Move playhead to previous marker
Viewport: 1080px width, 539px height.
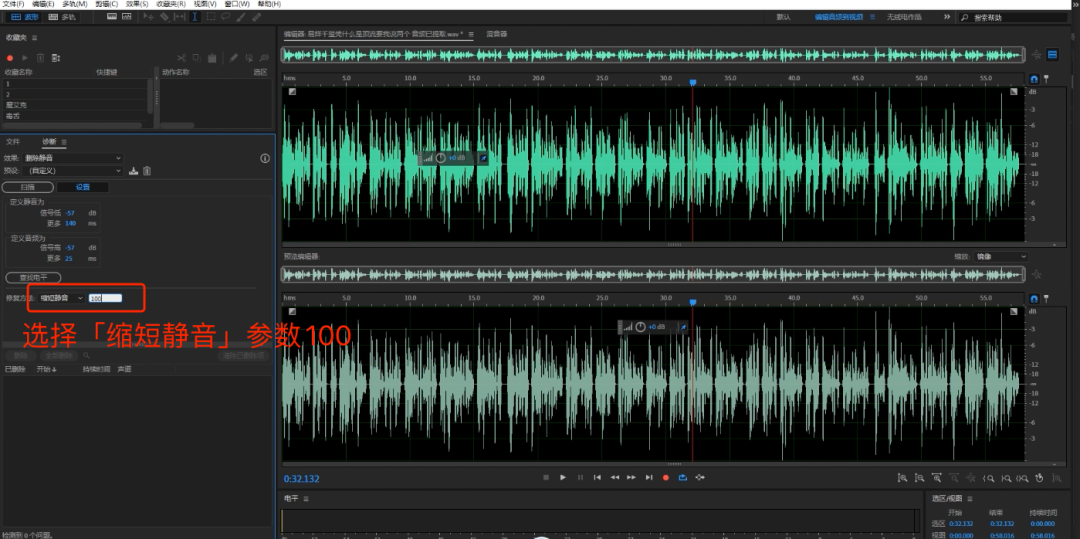point(597,477)
